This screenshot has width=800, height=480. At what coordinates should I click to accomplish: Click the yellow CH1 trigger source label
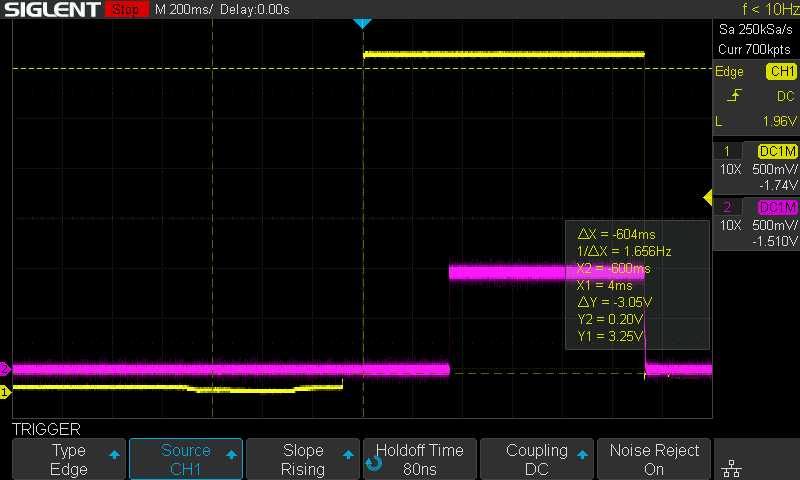click(780, 72)
